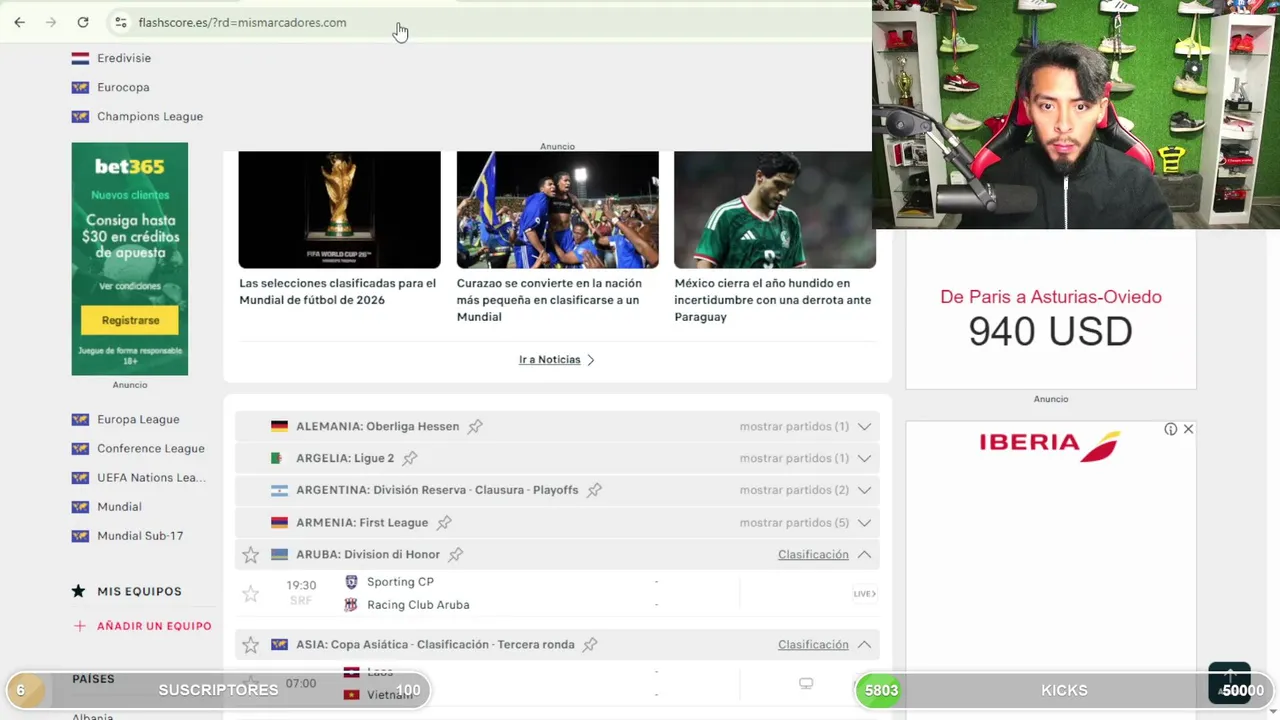This screenshot has height=720, width=1280.
Task: Show mostrar partidos (5) for Armenia First League
Action: tap(794, 522)
